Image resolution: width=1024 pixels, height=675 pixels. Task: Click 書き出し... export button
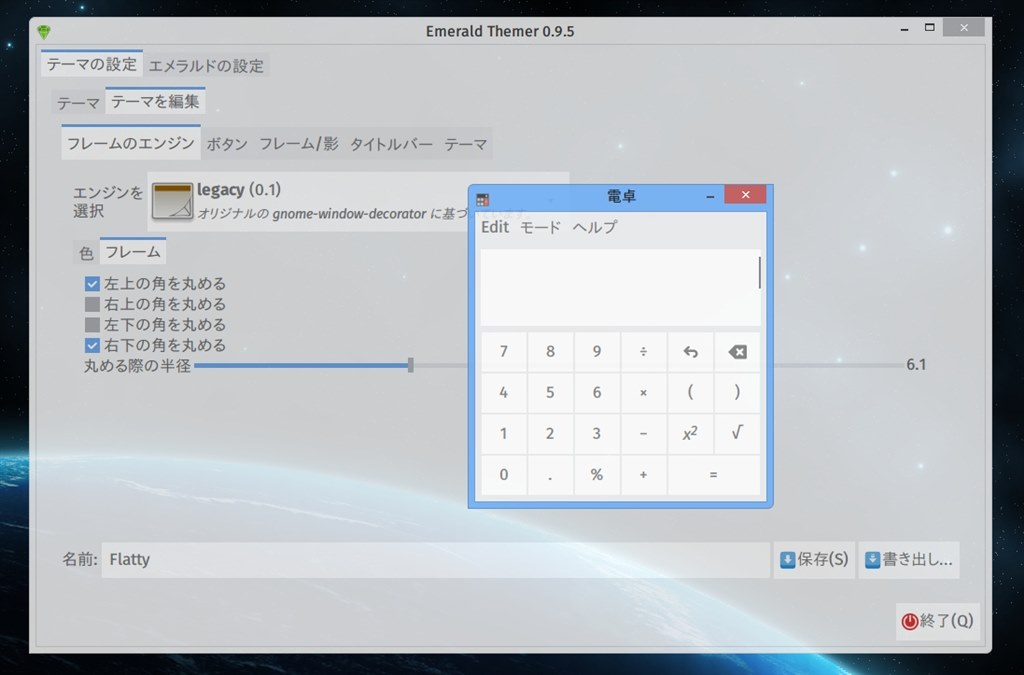(x=909, y=559)
